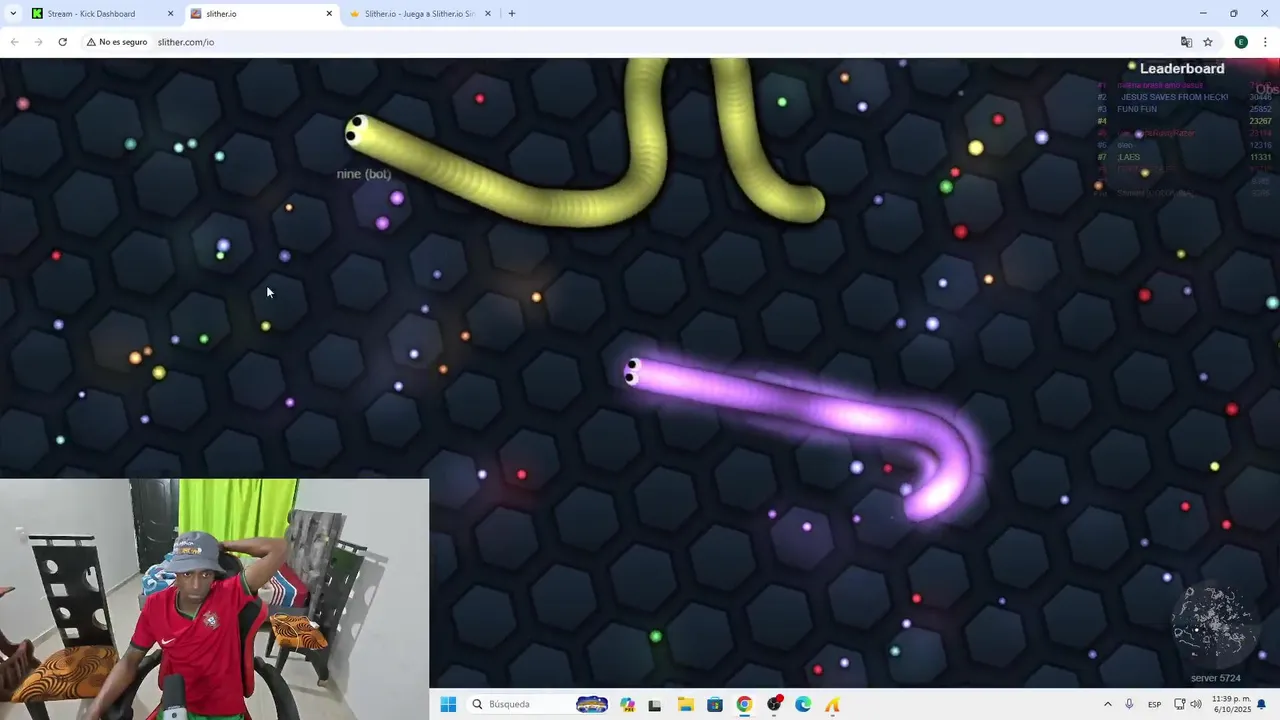Open File Explorer from the taskbar
Image resolution: width=1280 pixels, height=720 pixels.
click(x=685, y=704)
